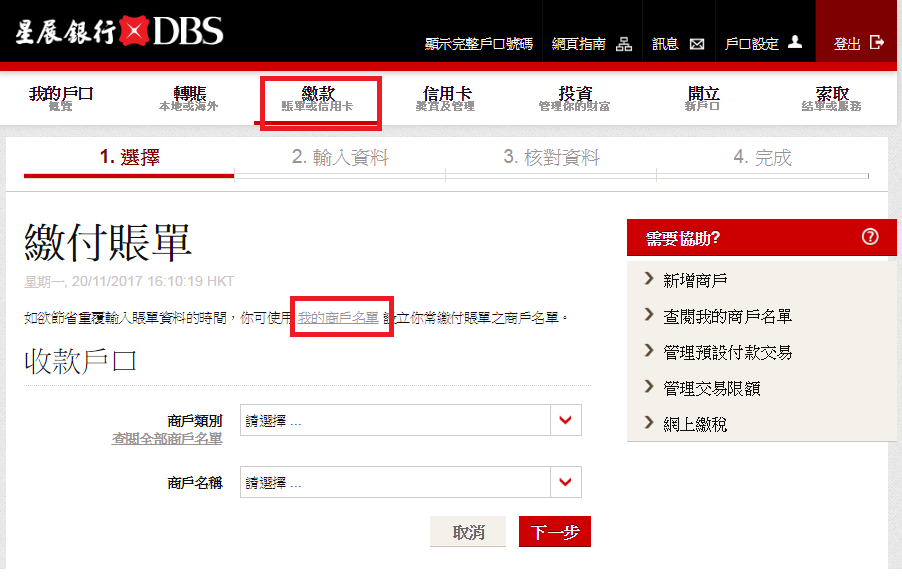The height and width of the screenshot is (576, 902).
Task: Open account settings person icon (戶口設定)
Action: (795, 43)
